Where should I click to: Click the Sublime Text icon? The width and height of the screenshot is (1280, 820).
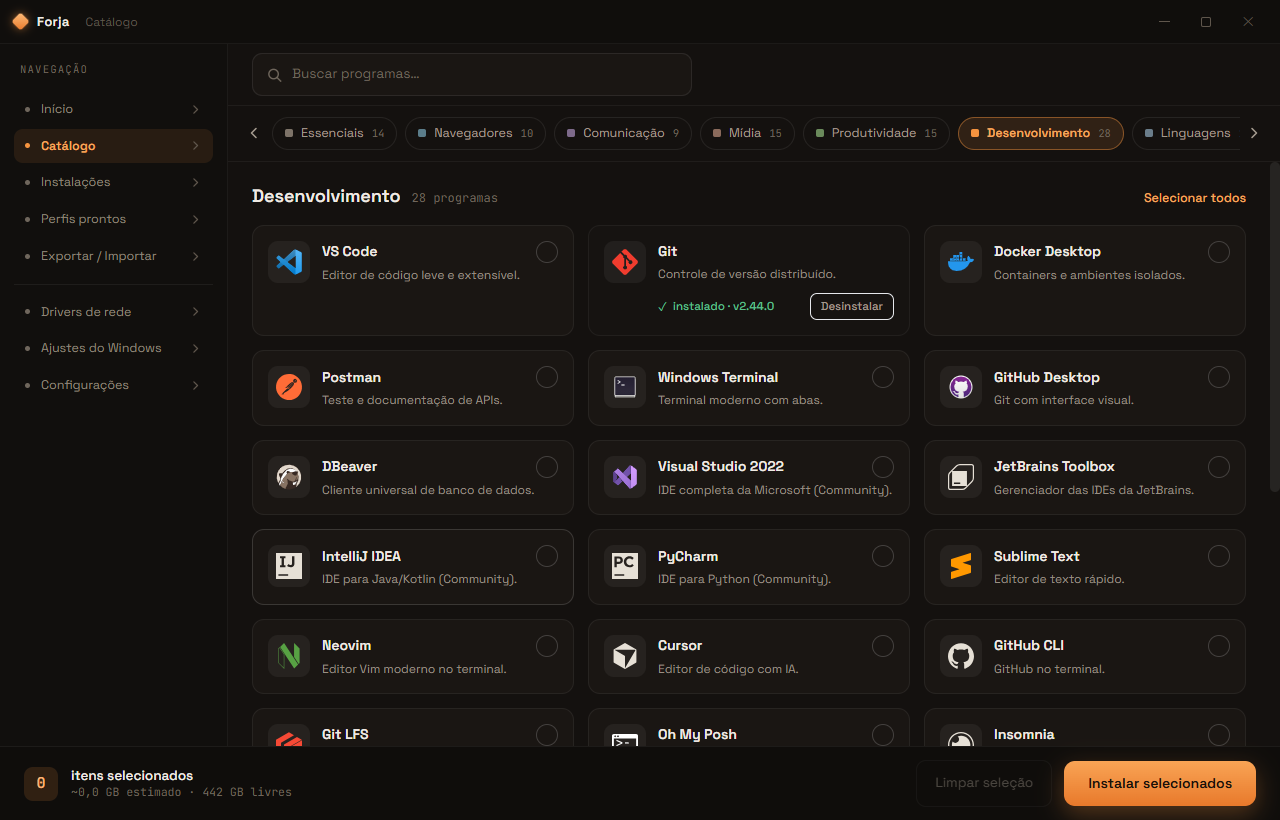pyautogui.click(x=961, y=566)
